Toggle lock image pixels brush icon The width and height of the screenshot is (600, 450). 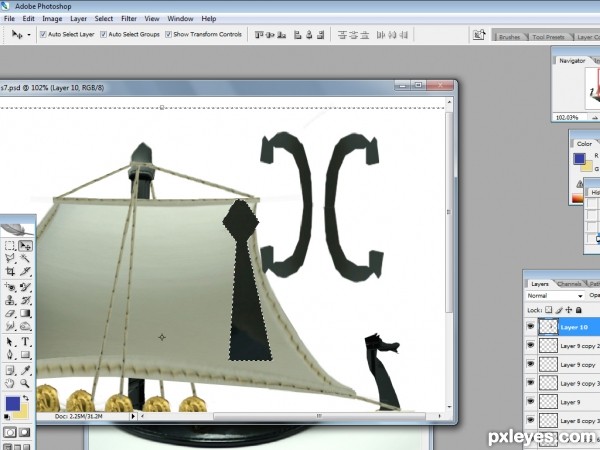pyautogui.click(x=559, y=310)
